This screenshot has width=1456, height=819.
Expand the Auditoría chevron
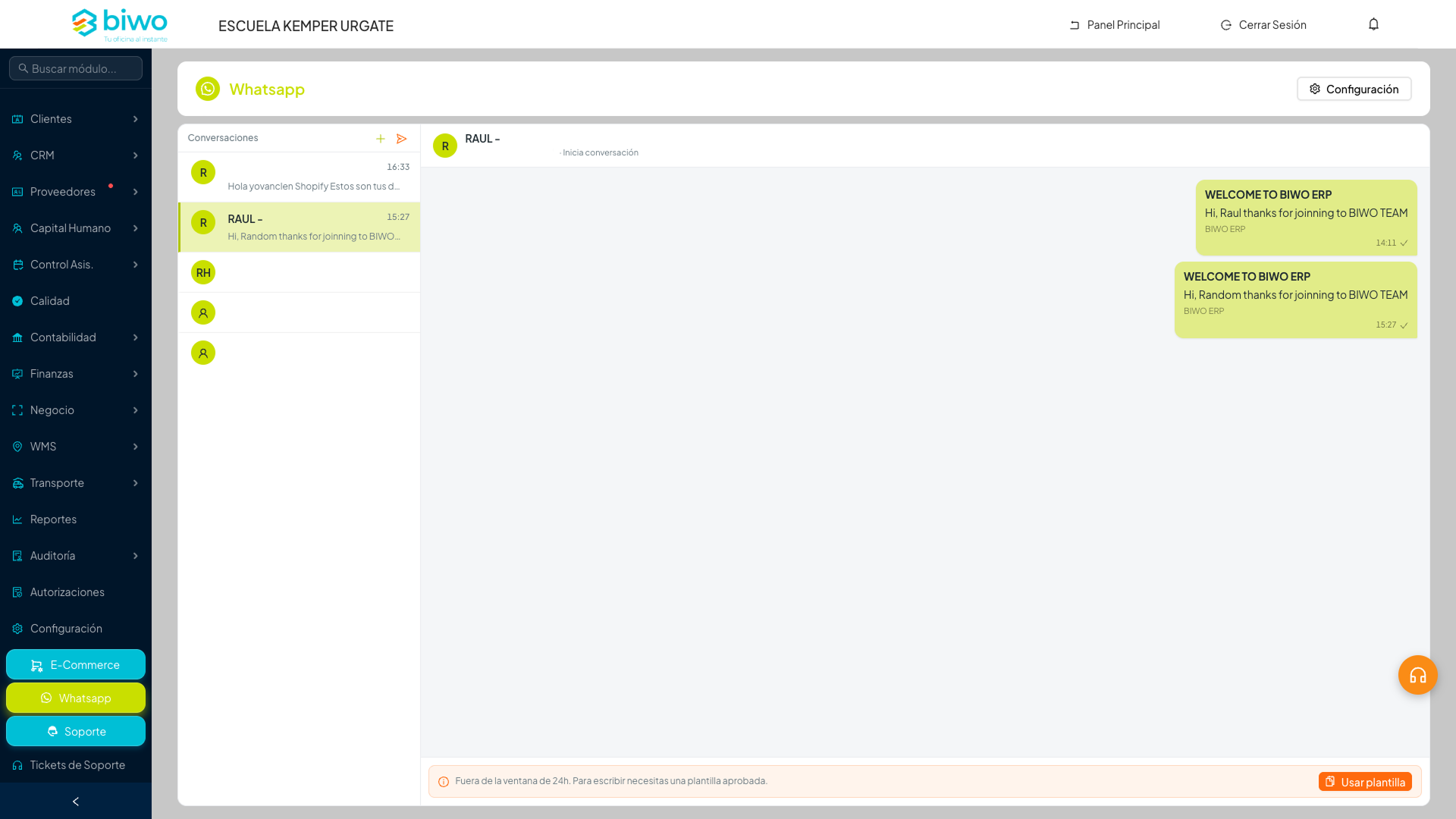pos(136,556)
